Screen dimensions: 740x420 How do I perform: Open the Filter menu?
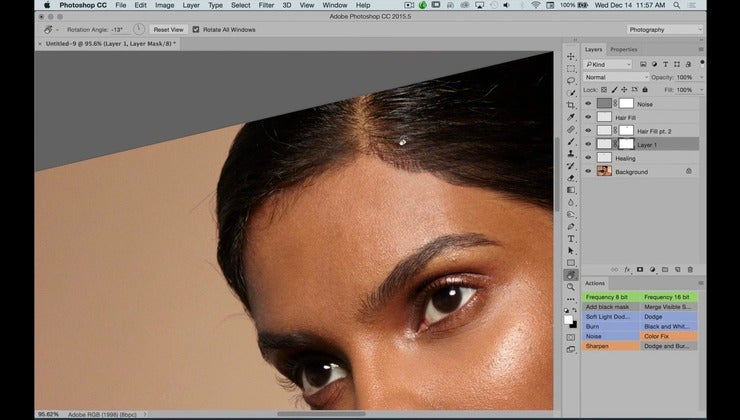click(266, 5)
